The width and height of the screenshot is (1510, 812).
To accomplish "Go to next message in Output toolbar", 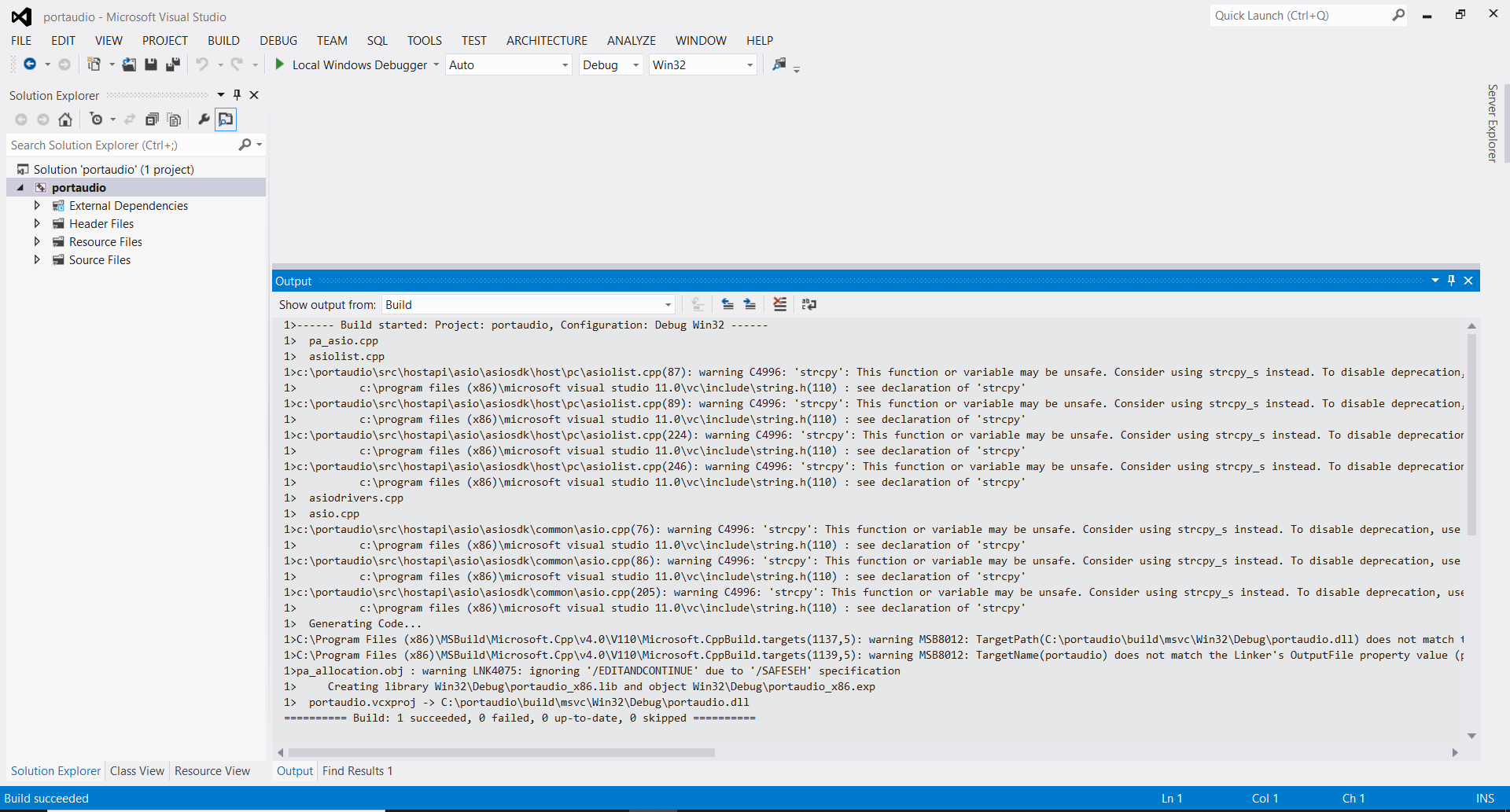I will [750, 304].
